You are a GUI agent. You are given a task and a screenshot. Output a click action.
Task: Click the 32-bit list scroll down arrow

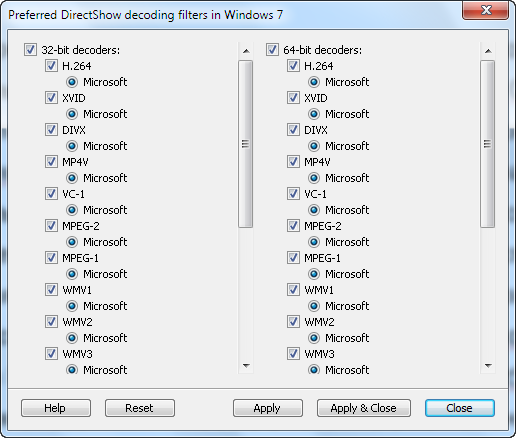tap(246, 366)
